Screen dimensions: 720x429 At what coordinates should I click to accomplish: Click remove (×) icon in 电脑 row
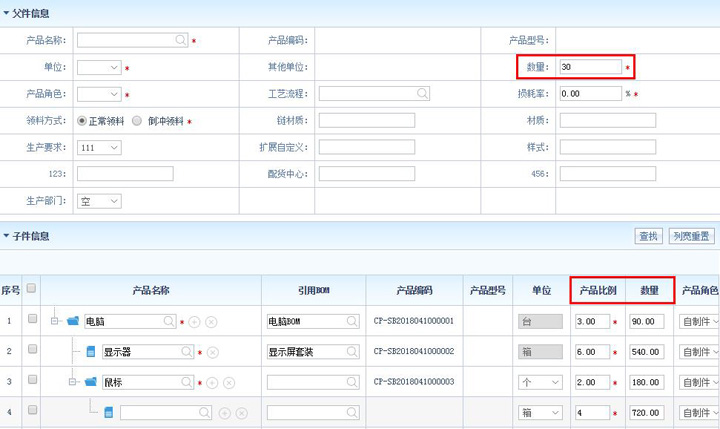pos(211,322)
